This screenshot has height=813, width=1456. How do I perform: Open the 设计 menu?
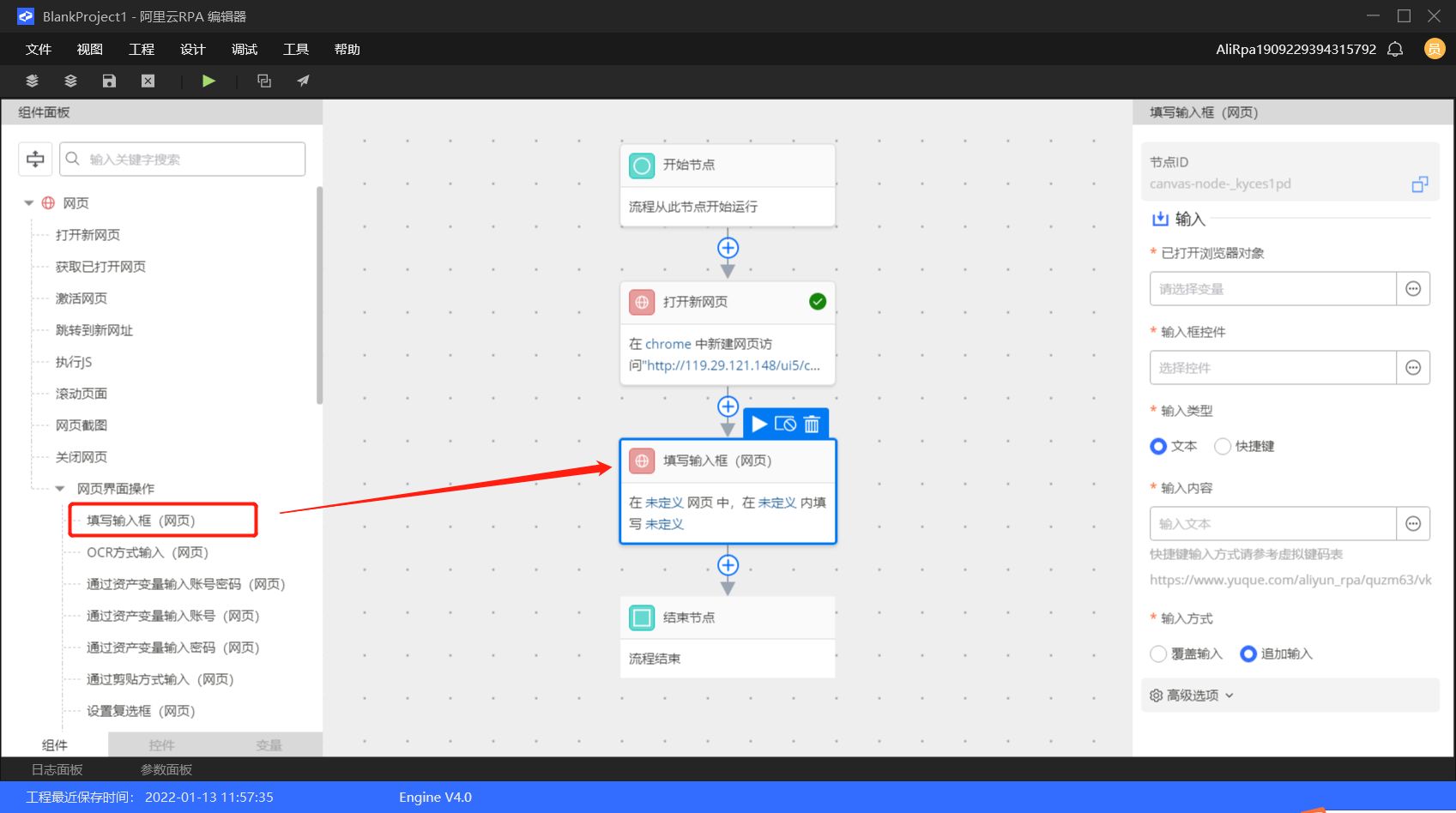pyautogui.click(x=193, y=49)
